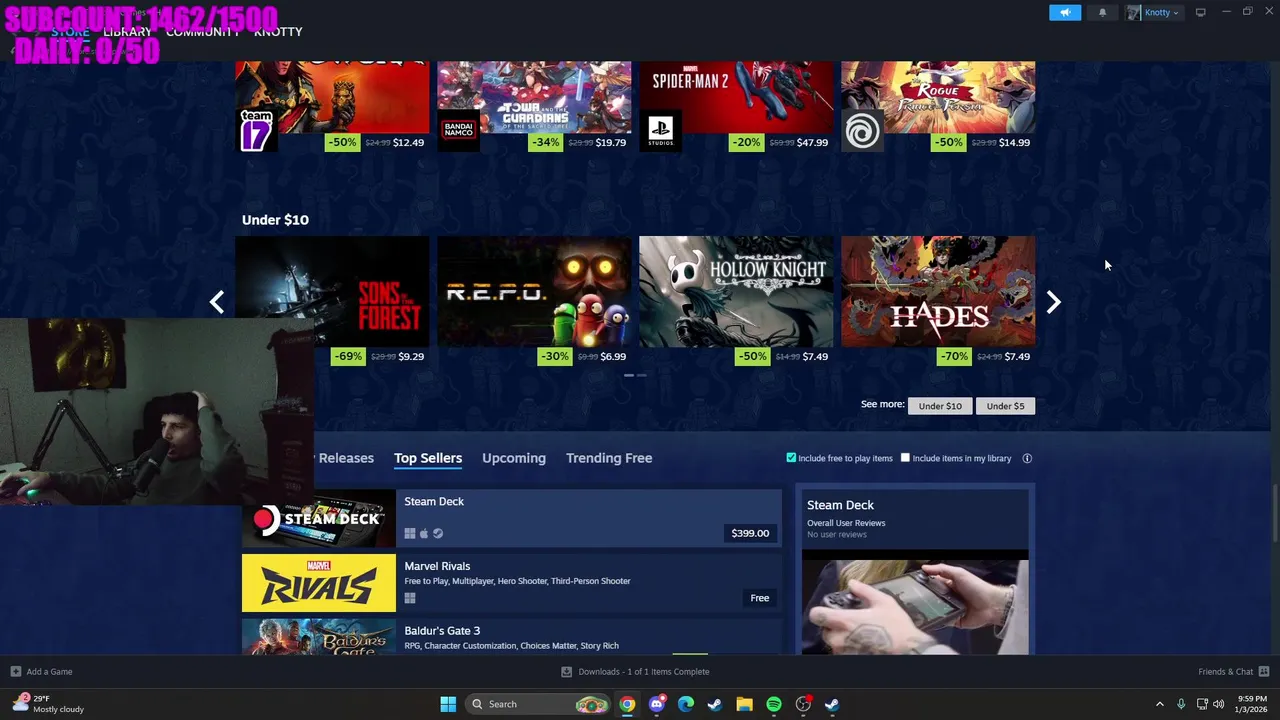1280x720 pixels.
Task: Open Friends & Chat
Action: pyautogui.click(x=1234, y=672)
